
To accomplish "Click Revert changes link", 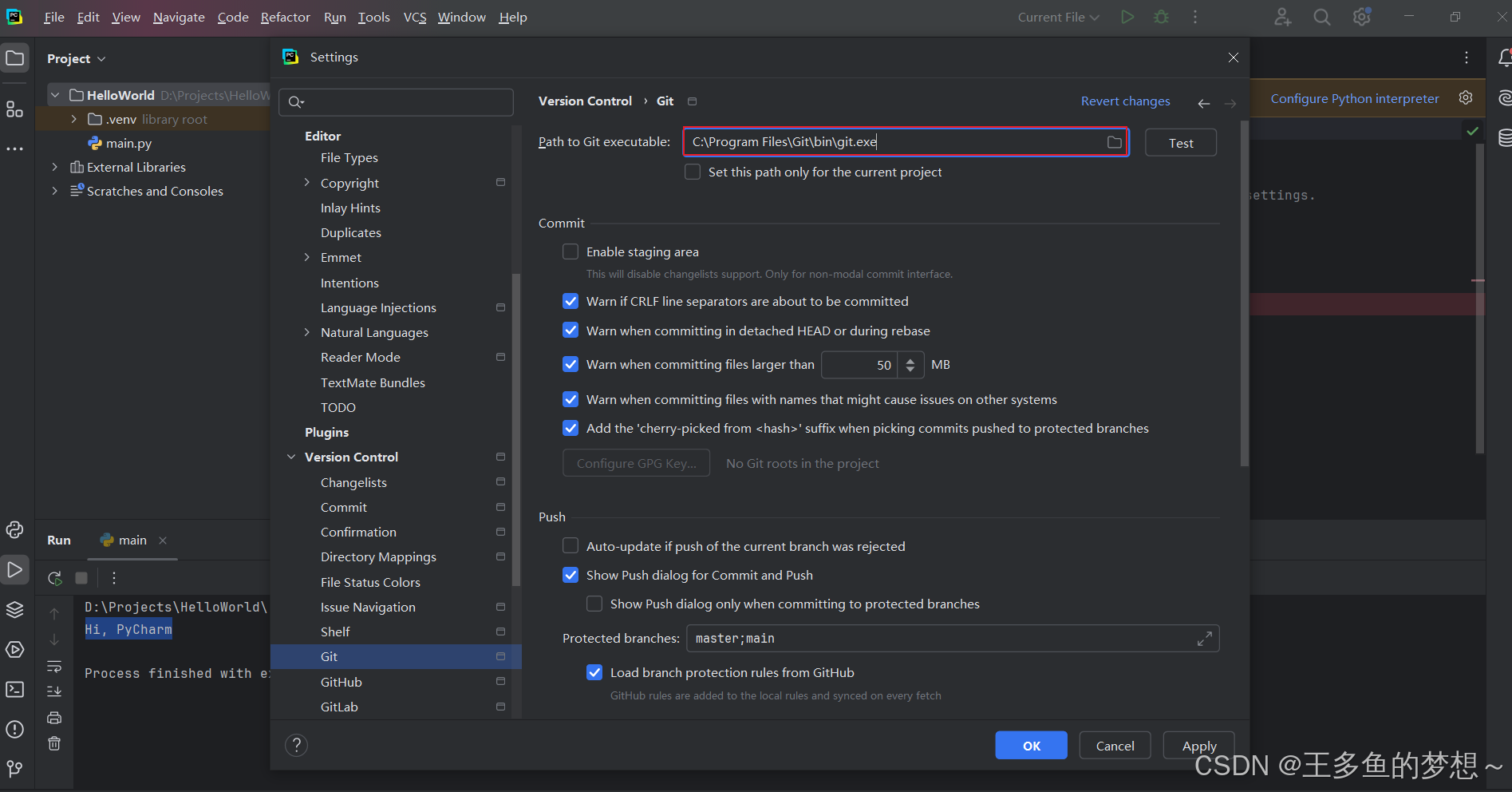I will pyautogui.click(x=1125, y=101).
